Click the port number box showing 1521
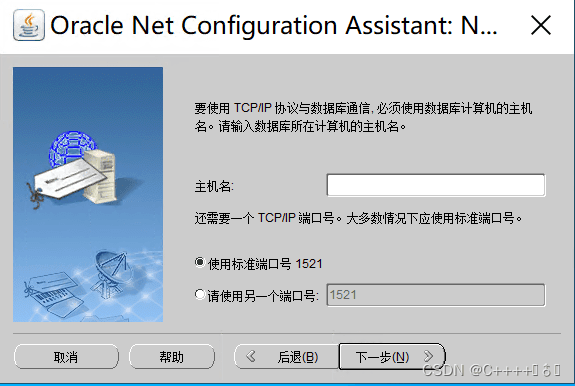Viewport: 575px width, 386px height. pos(436,295)
